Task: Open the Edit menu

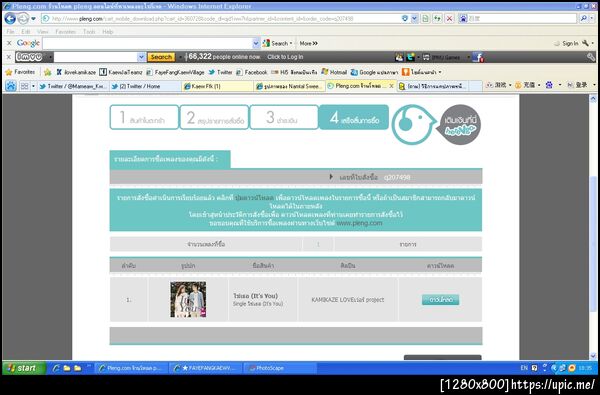Action: 26,32
